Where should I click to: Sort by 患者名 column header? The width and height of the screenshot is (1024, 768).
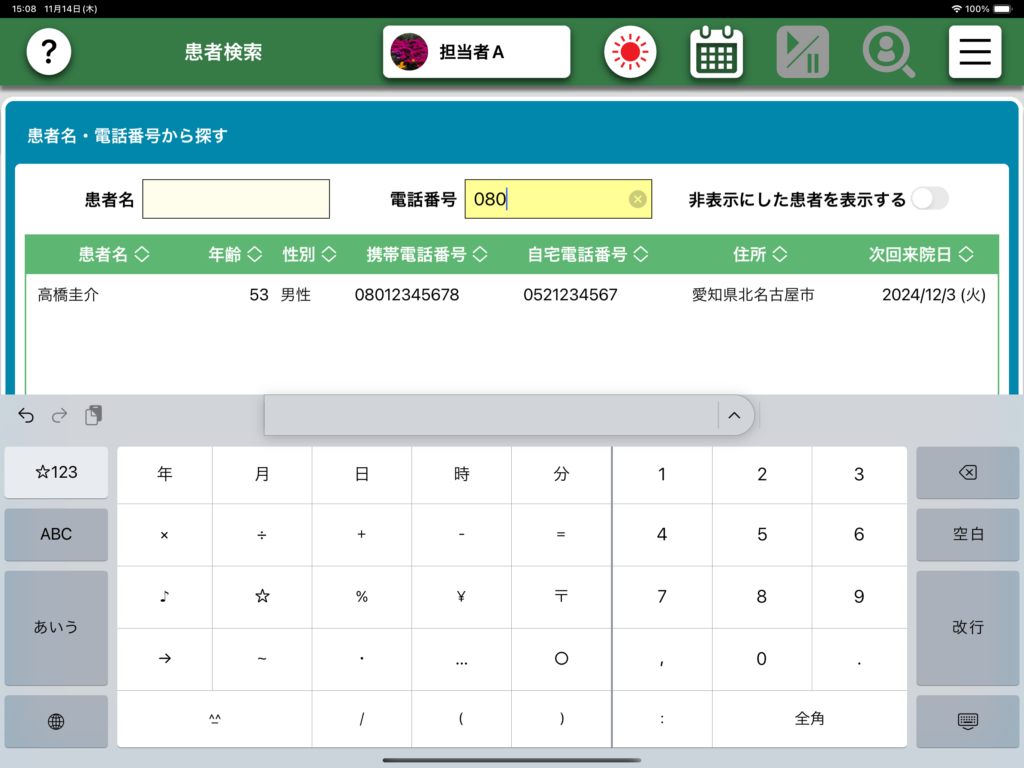coord(114,255)
